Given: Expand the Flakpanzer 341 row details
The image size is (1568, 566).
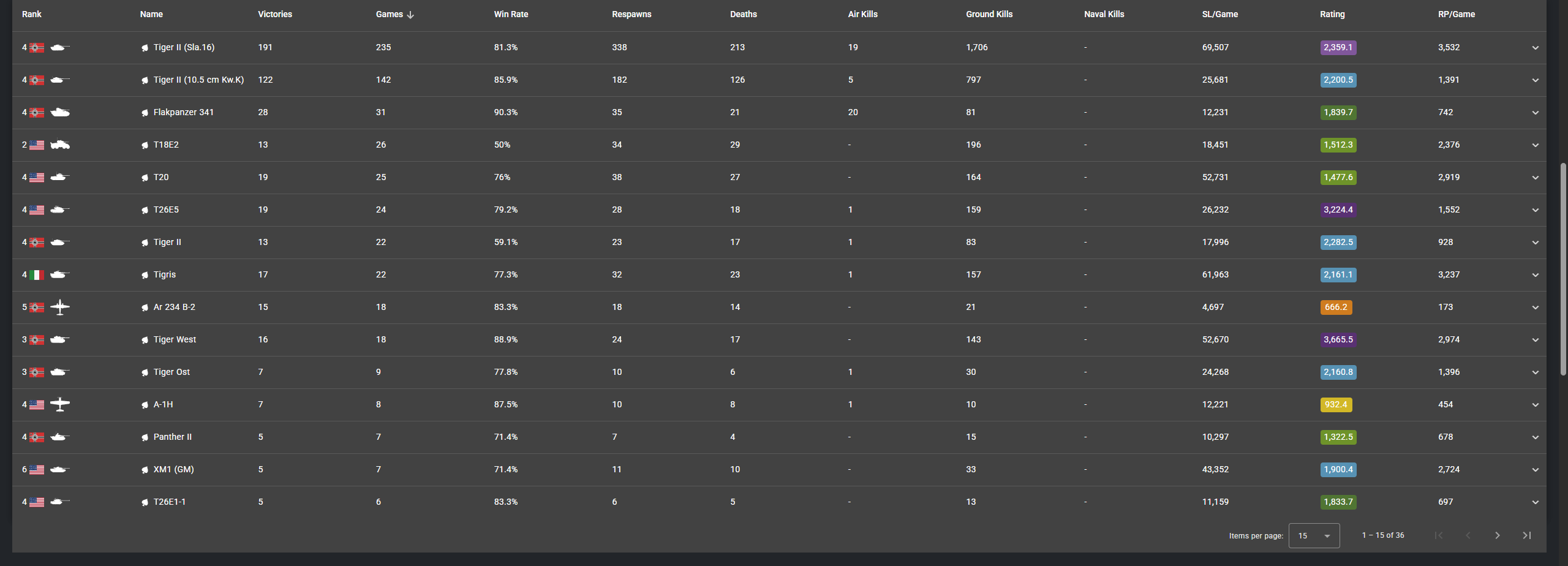Looking at the screenshot, I should [x=1535, y=113].
